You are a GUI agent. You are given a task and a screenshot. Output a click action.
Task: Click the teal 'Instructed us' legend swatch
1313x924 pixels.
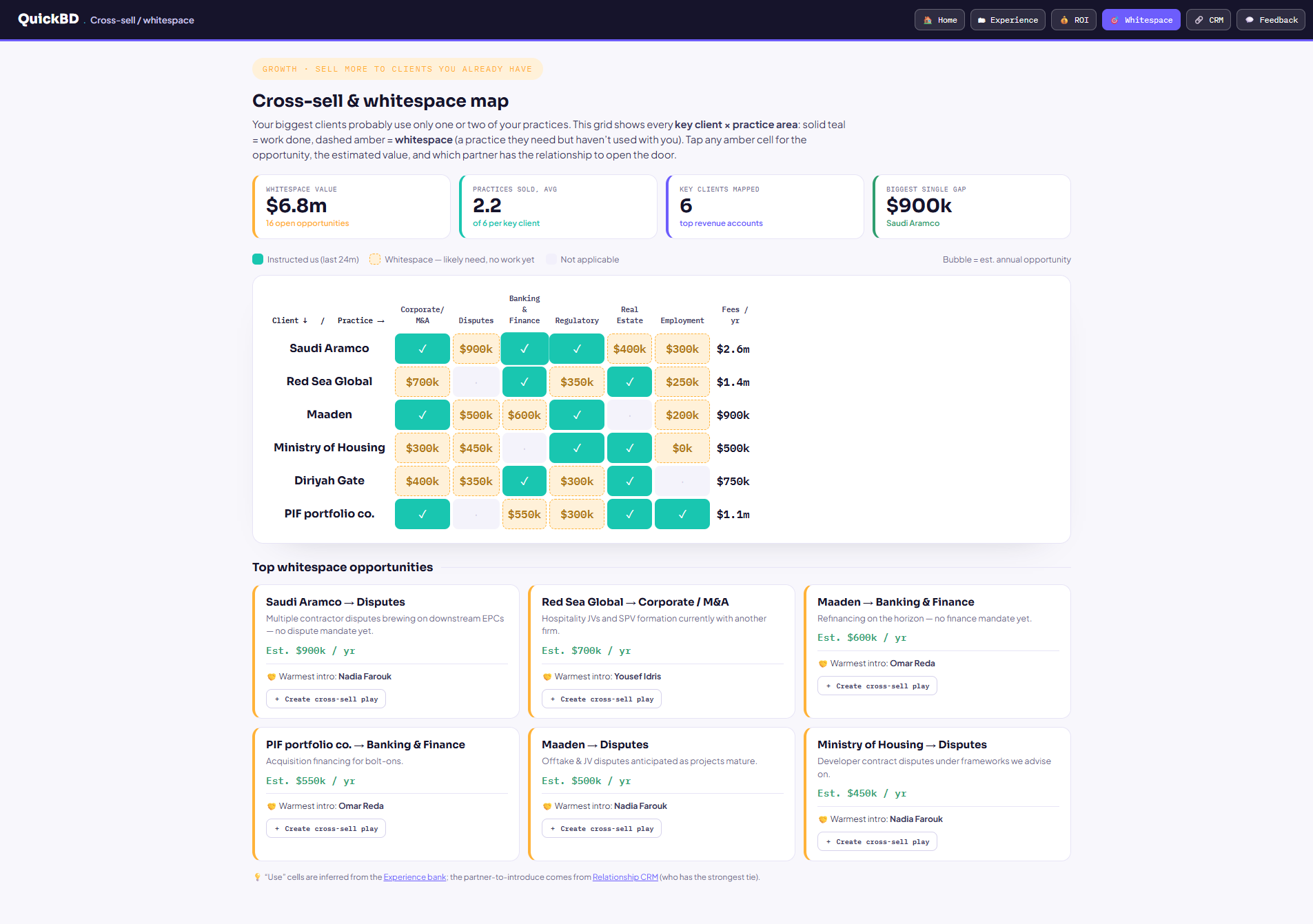tap(258, 260)
